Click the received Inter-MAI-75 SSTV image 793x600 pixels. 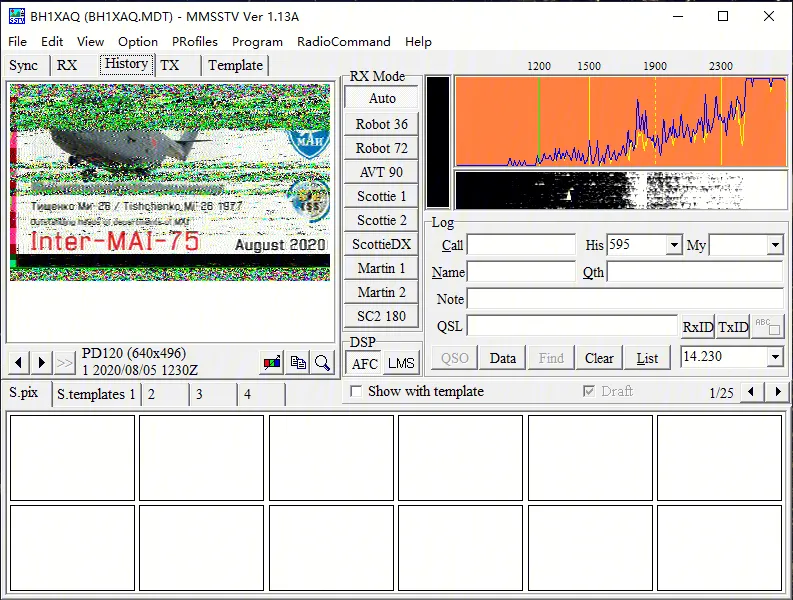(x=170, y=182)
